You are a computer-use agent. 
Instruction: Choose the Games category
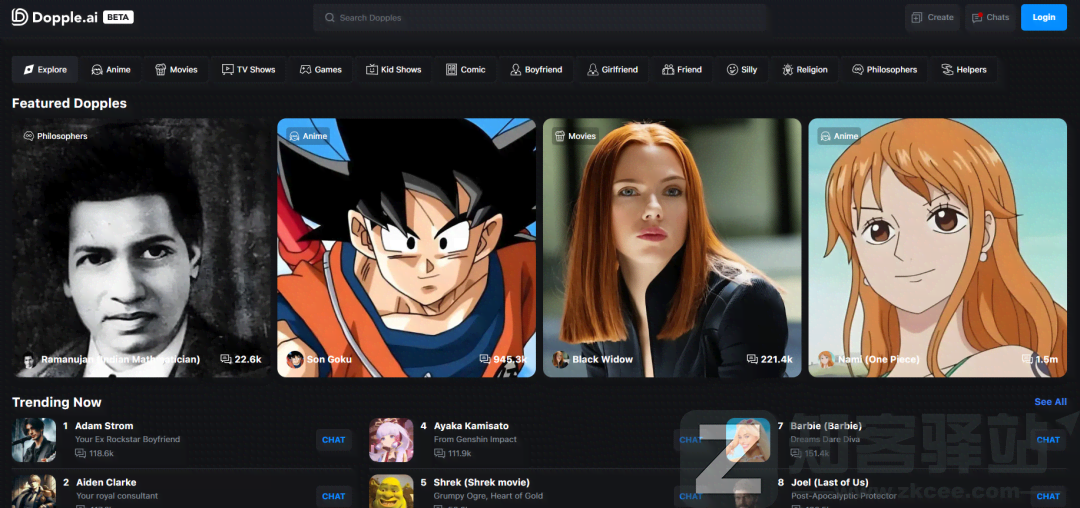point(321,70)
